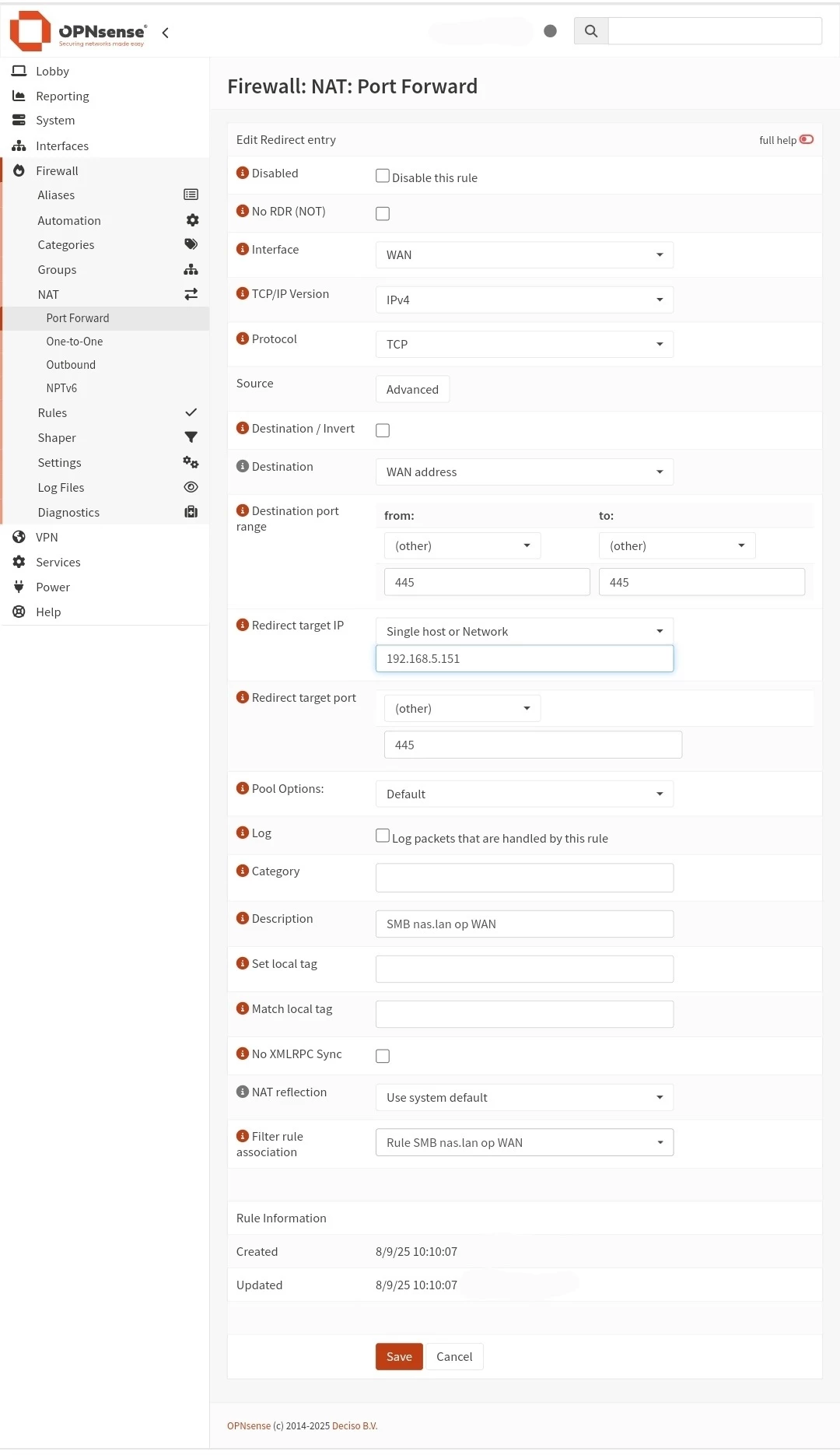Image resolution: width=840 pixels, height=1455 pixels.
Task: Click the Automation gear icon
Action: 192,220
